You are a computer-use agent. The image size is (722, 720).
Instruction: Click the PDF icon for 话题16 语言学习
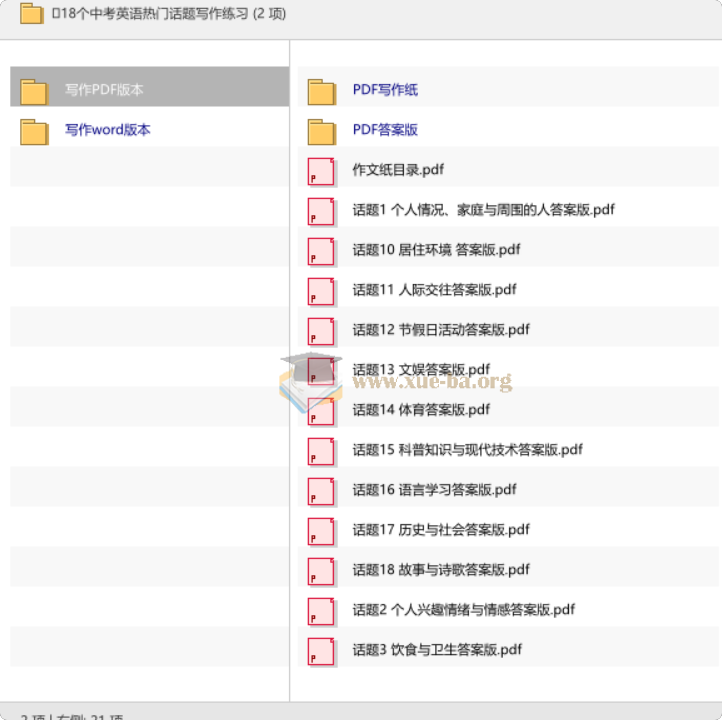point(321,491)
